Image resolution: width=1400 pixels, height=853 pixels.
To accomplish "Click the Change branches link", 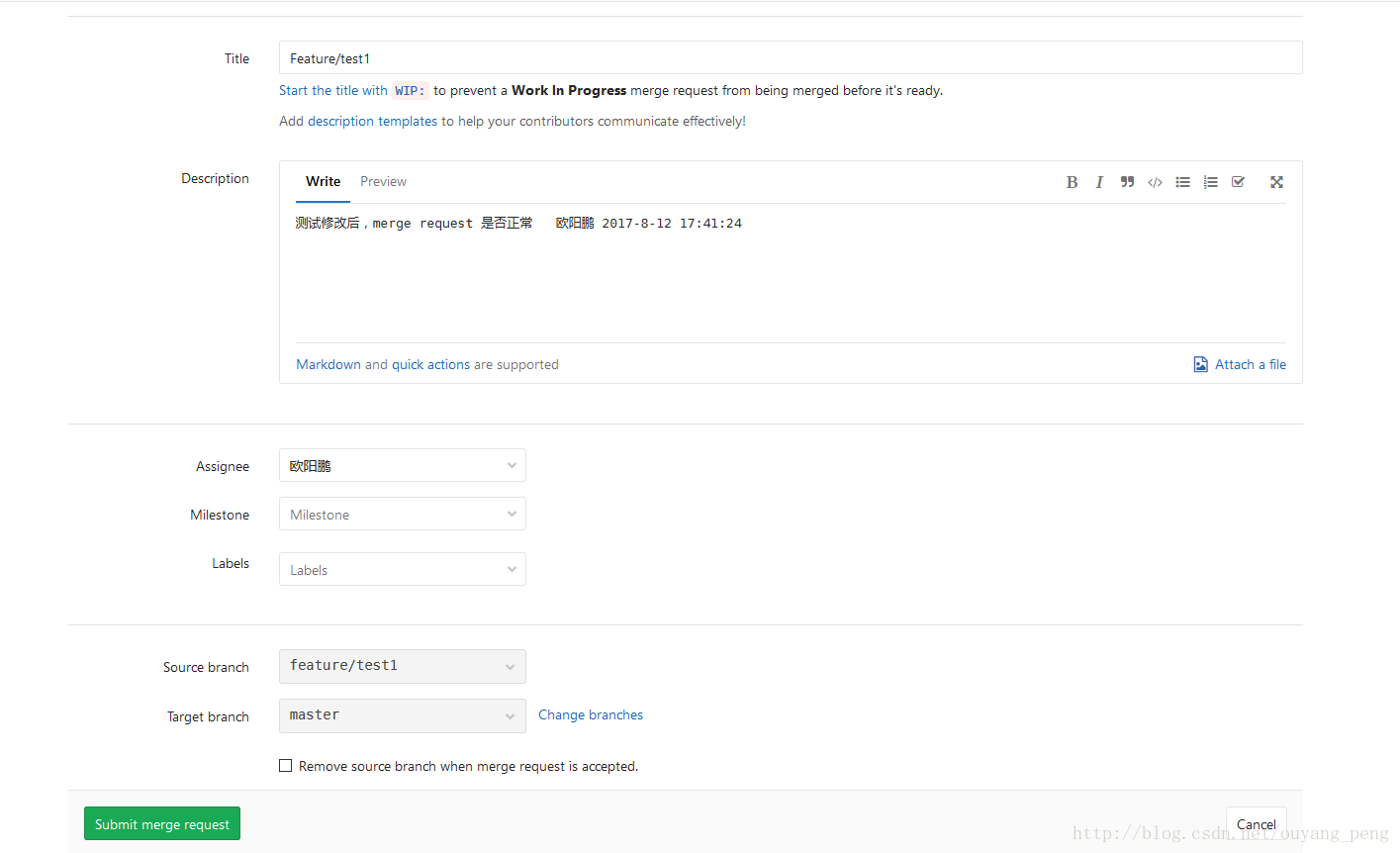I will (591, 714).
